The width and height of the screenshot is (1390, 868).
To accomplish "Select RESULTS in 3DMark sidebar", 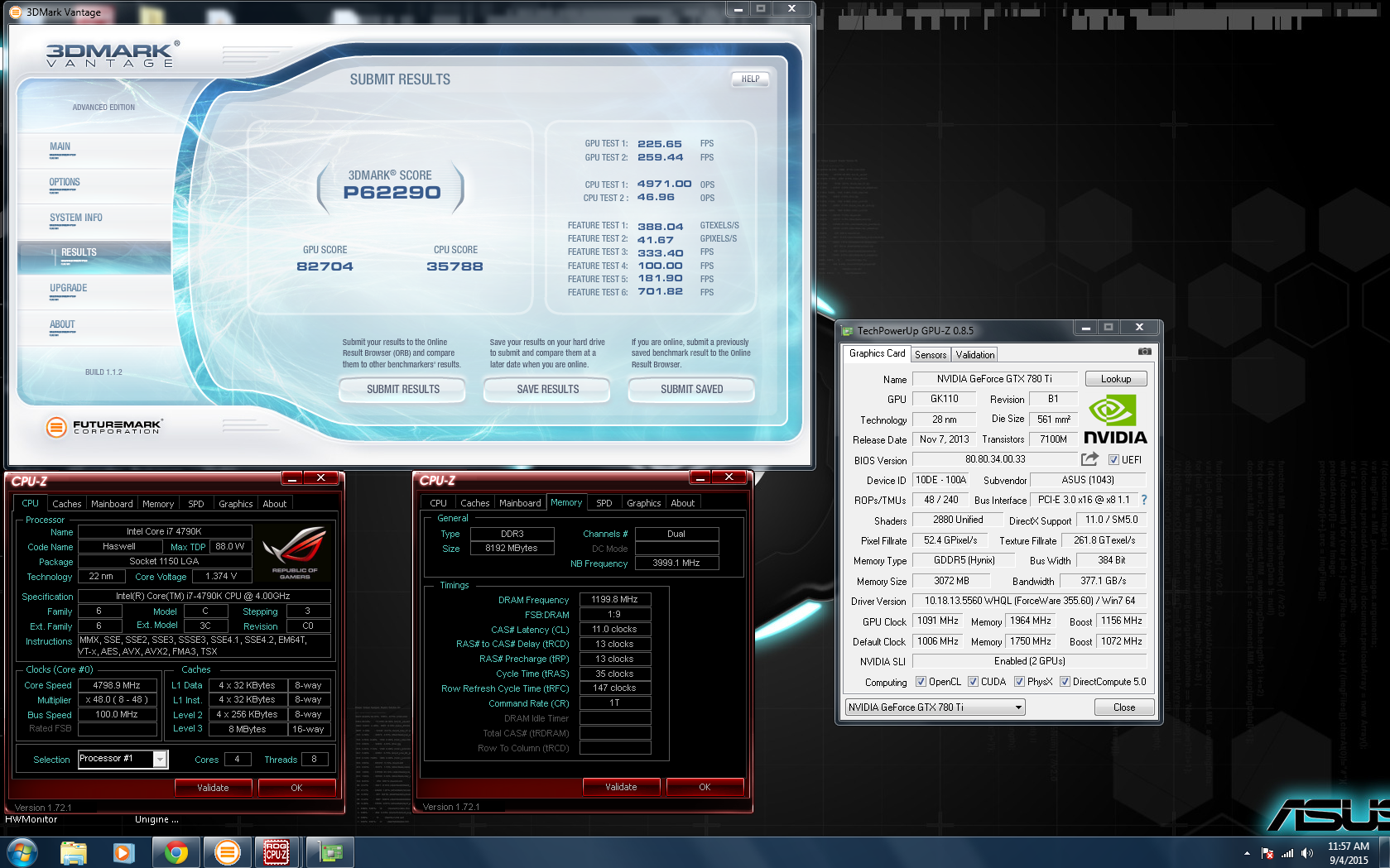I will 94,257.
